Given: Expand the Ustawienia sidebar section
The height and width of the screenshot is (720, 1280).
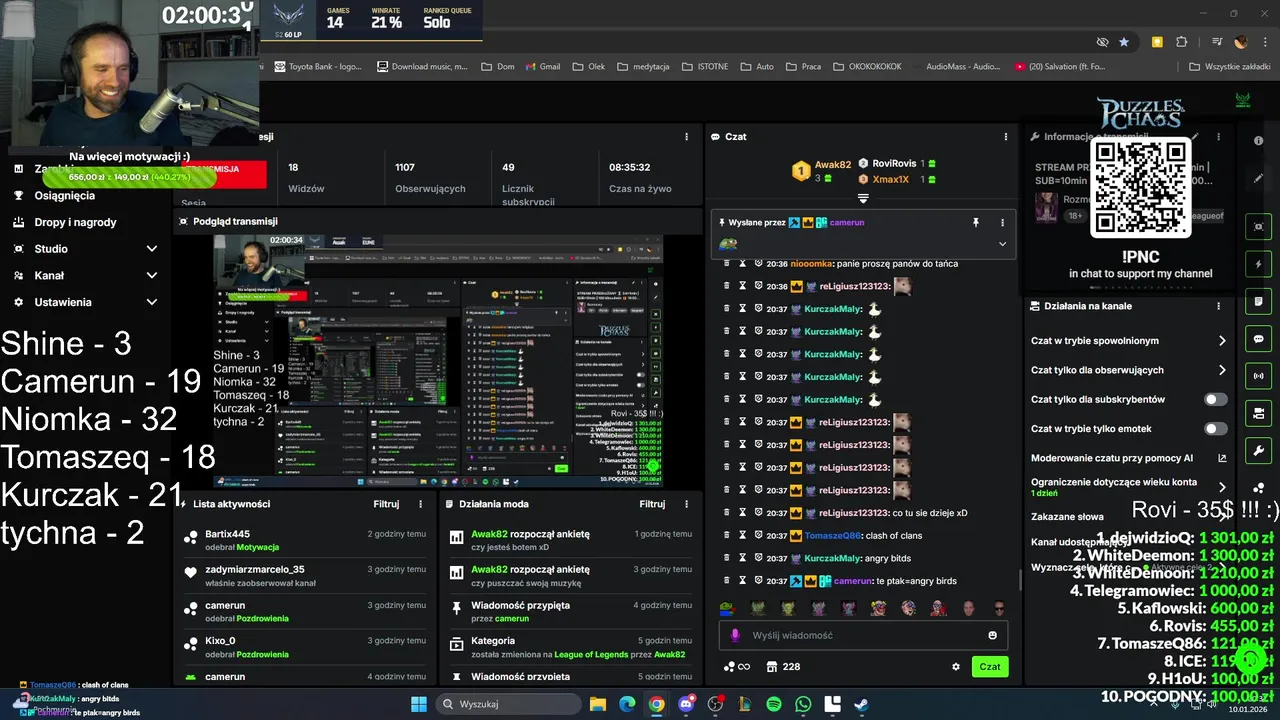Looking at the screenshot, I should tap(152, 302).
